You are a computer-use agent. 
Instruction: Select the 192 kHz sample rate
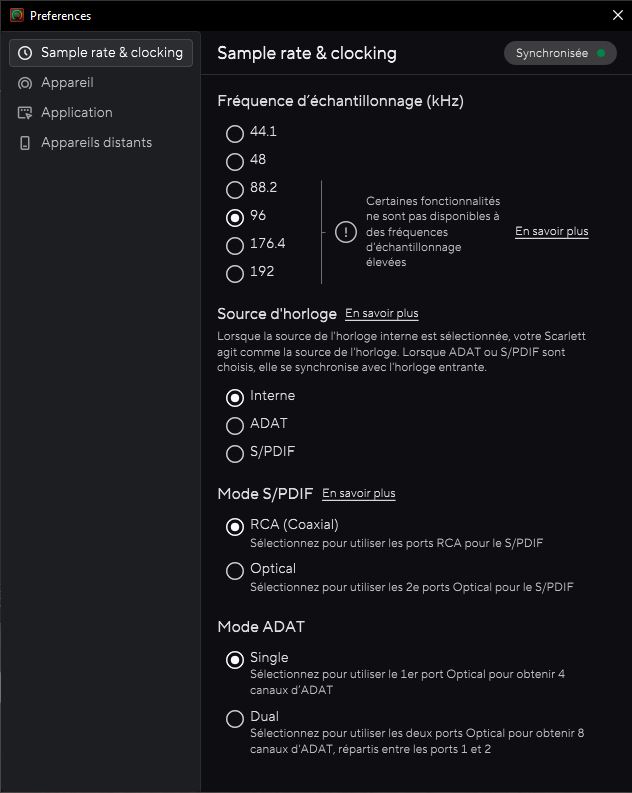(x=235, y=273)
